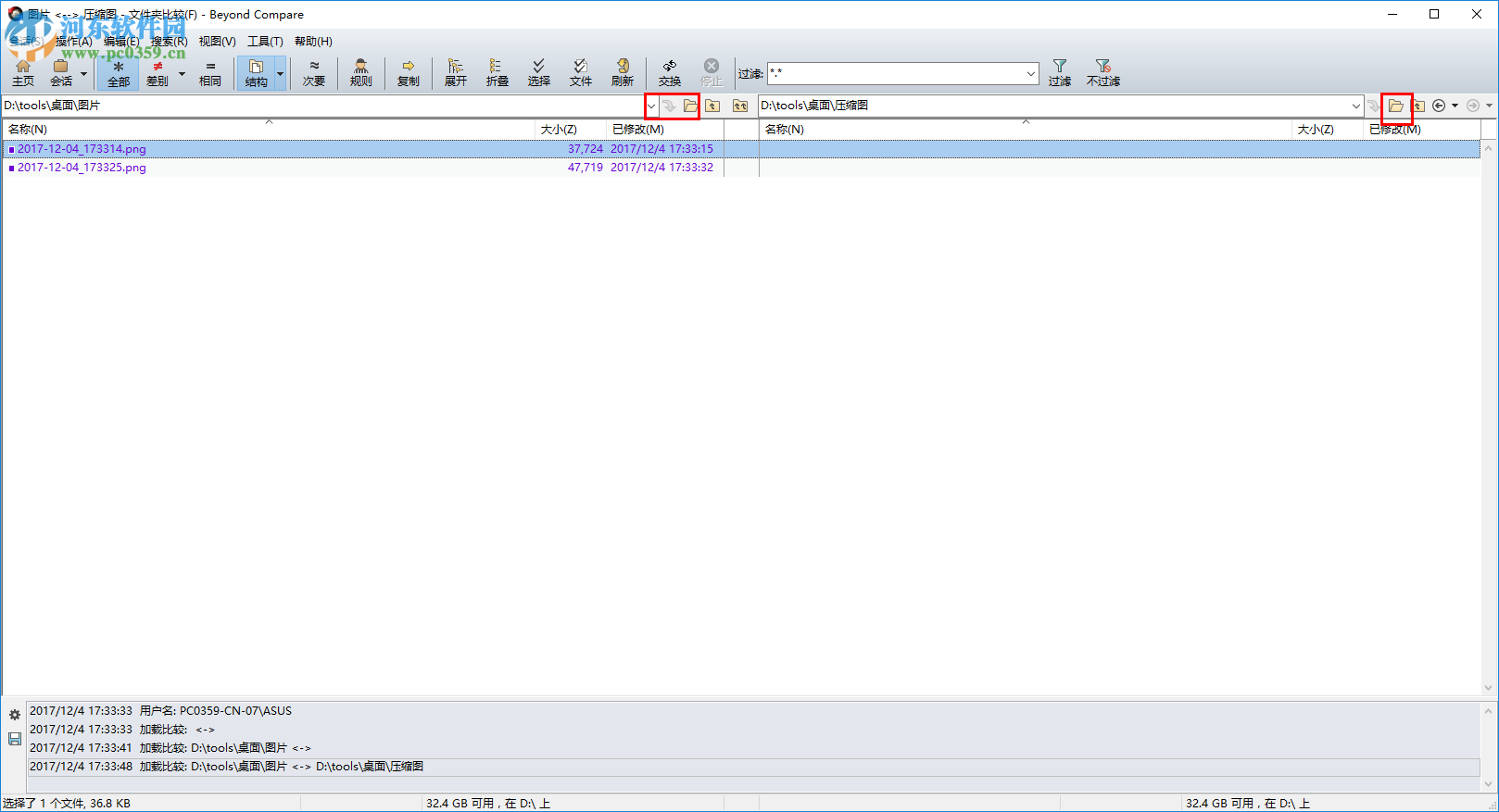Open right path history dropdown arrow
Screen dimensions: 1499x812
coord(1356,106)
